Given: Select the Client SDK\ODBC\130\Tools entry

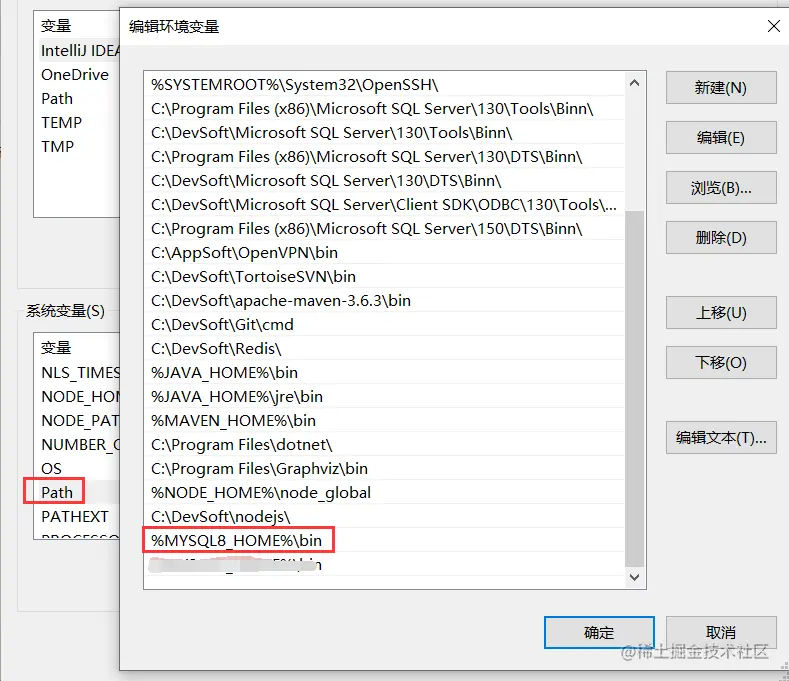Looking at the screenshot, I should tap(384, 204).
